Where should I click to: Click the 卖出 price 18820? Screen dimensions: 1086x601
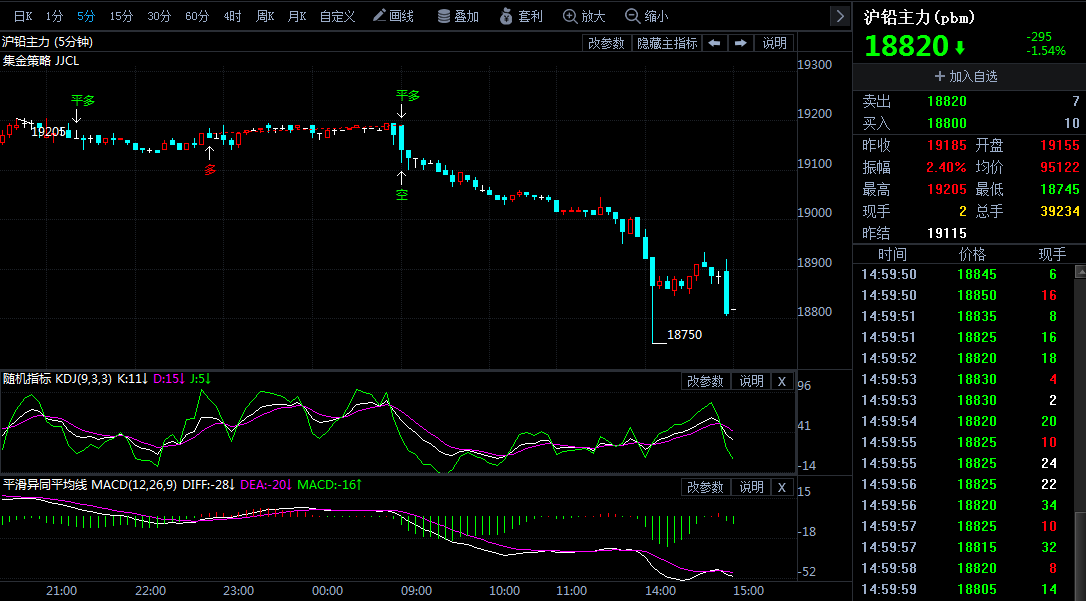(947, 102)
